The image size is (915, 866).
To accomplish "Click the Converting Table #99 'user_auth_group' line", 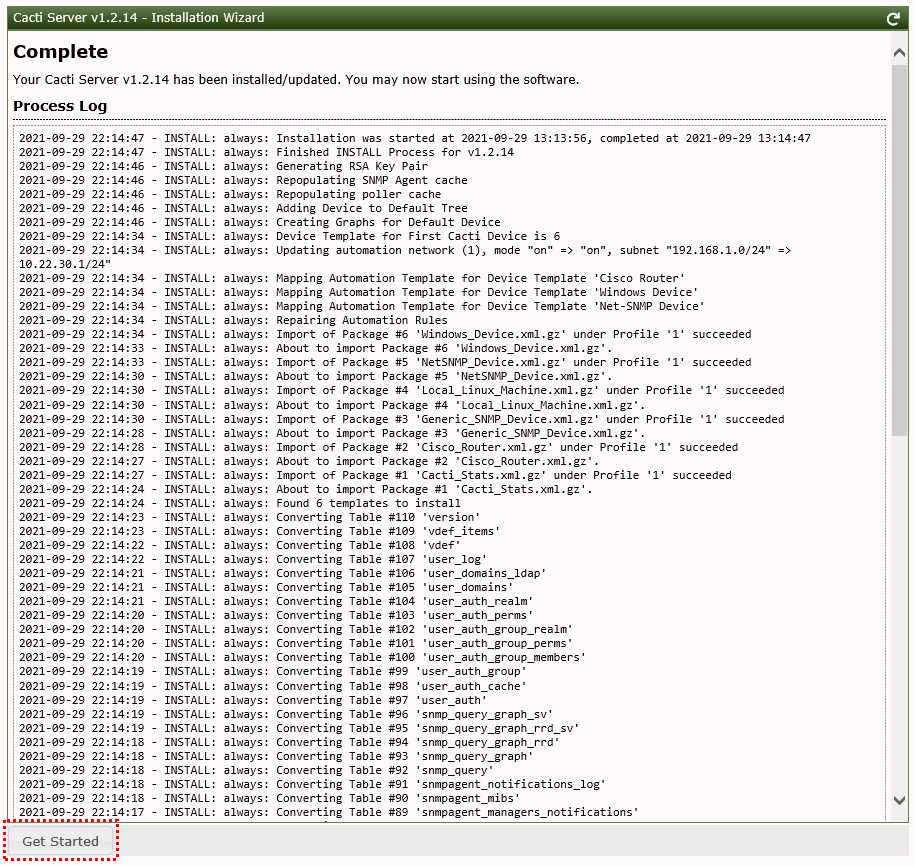I will [x=273, y=672].
